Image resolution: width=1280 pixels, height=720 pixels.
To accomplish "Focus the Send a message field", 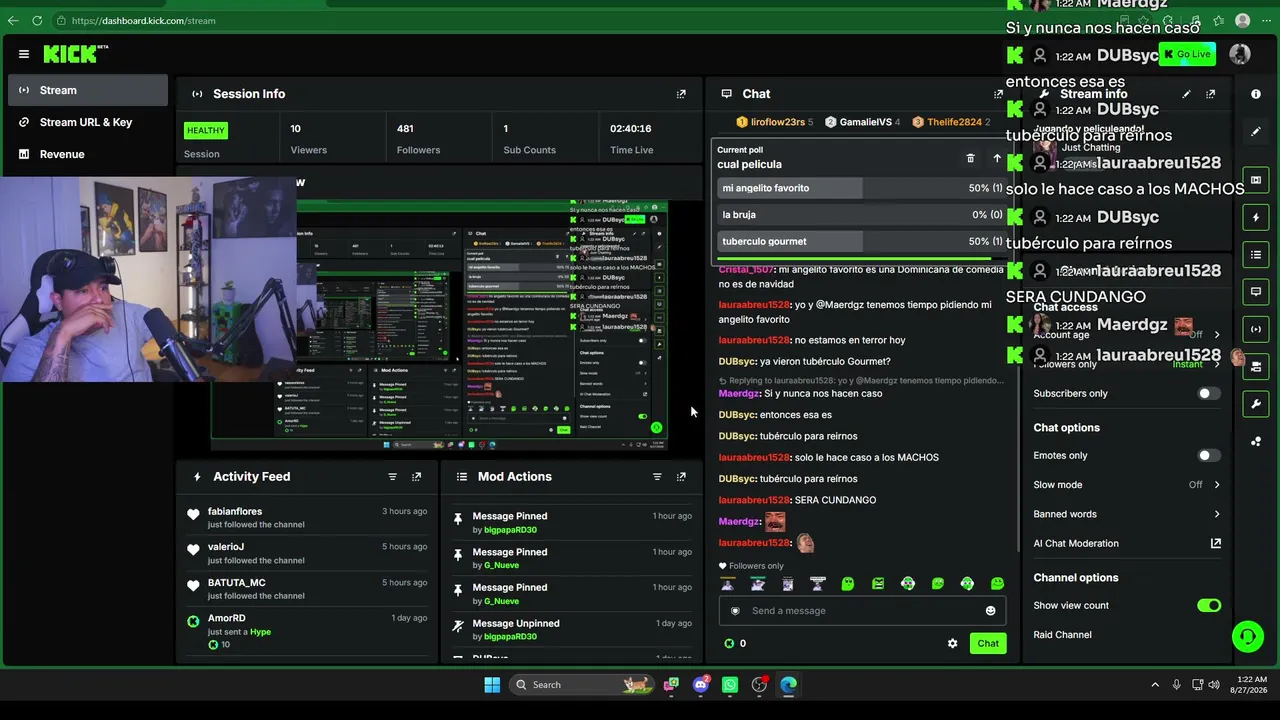I will pos(862,611).
